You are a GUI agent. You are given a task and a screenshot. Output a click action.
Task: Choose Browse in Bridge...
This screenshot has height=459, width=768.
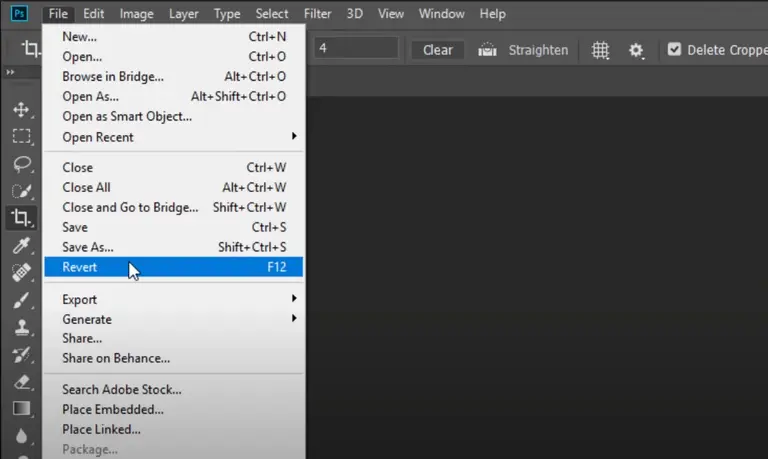coord(173,76)
